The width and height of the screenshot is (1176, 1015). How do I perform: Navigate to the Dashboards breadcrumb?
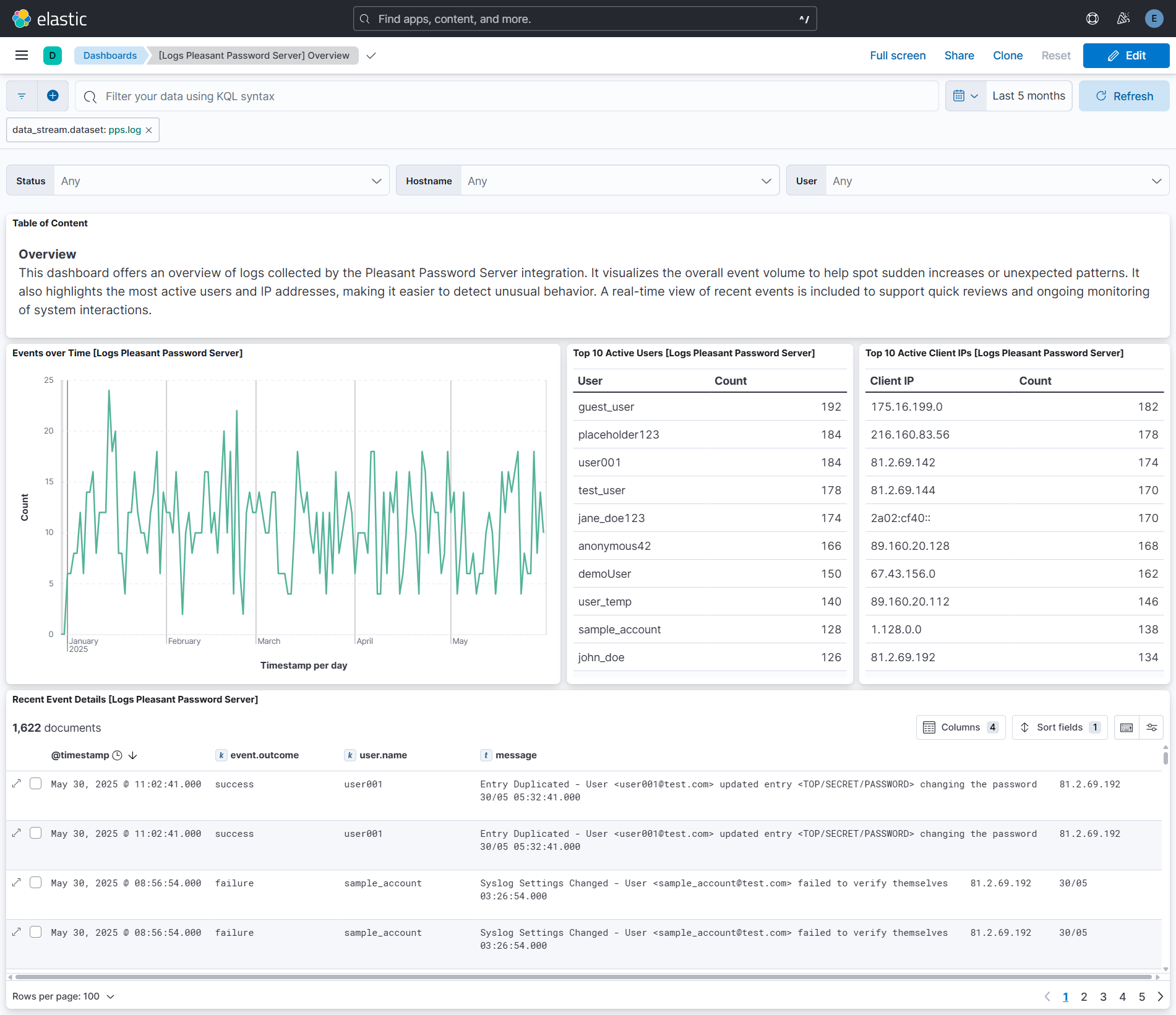(109, 55)
